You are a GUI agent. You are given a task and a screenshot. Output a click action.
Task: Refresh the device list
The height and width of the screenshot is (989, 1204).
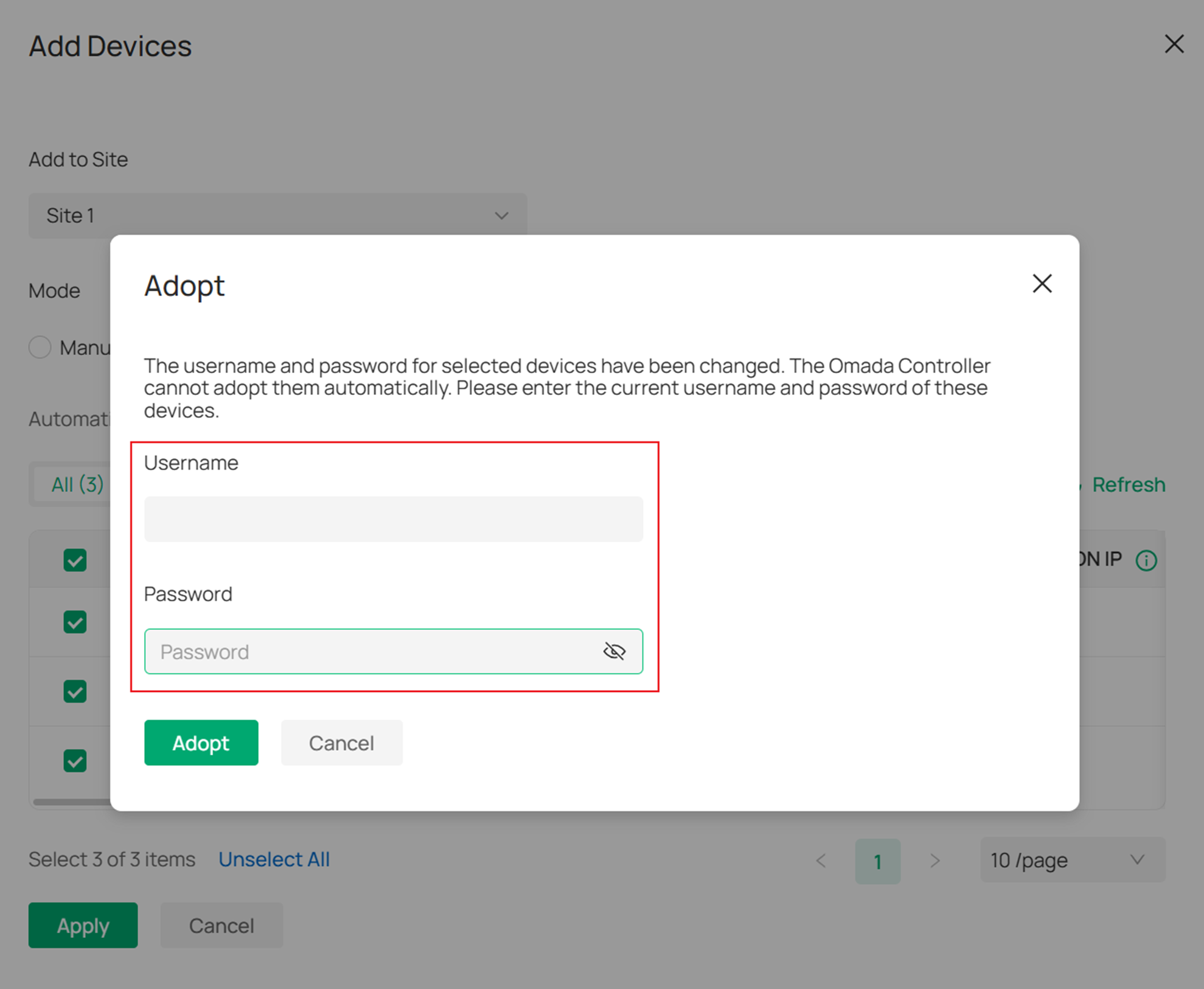click(x=1128, y=484)
